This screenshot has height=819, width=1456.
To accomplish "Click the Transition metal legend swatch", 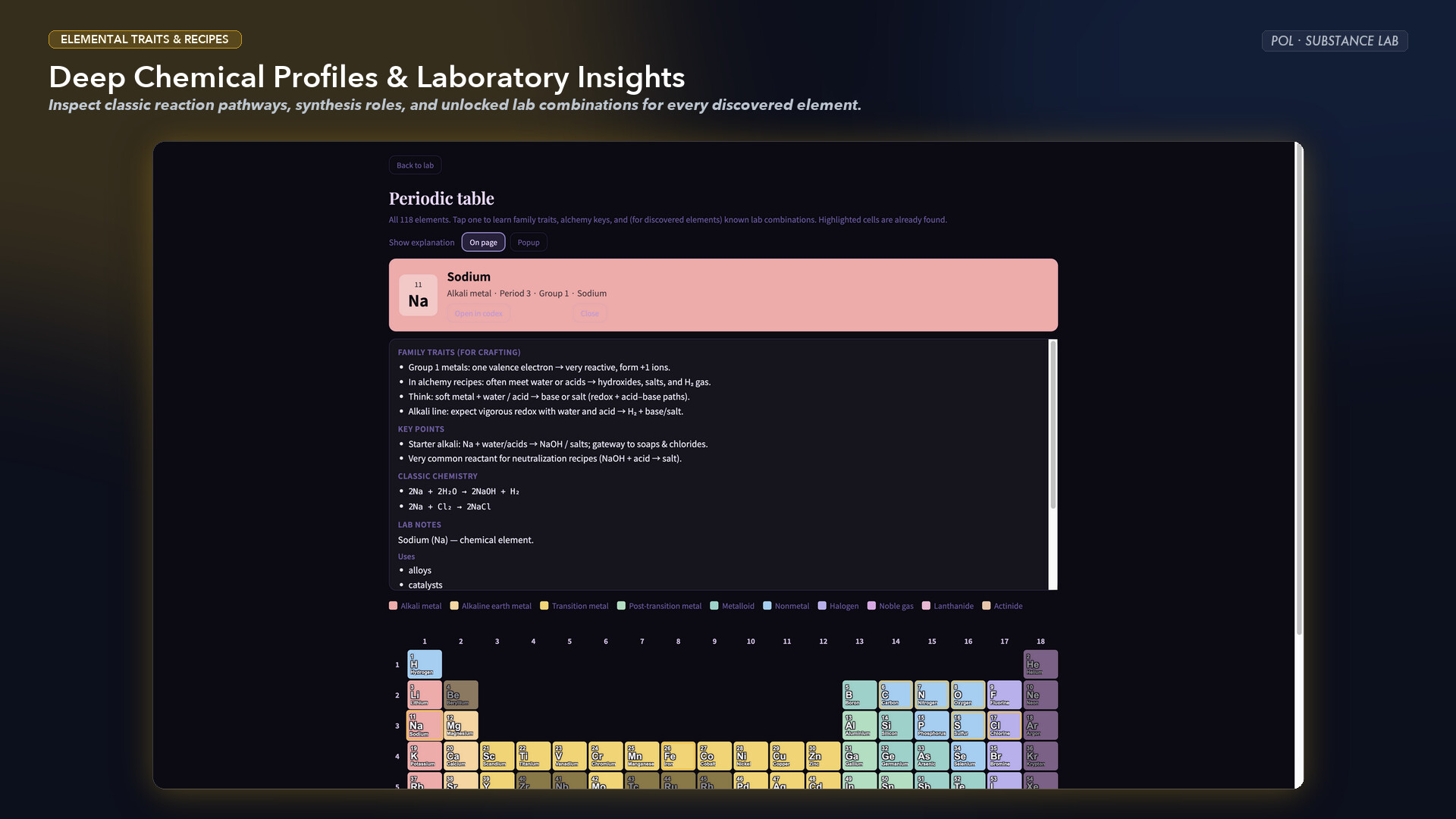I will [544, 605].
